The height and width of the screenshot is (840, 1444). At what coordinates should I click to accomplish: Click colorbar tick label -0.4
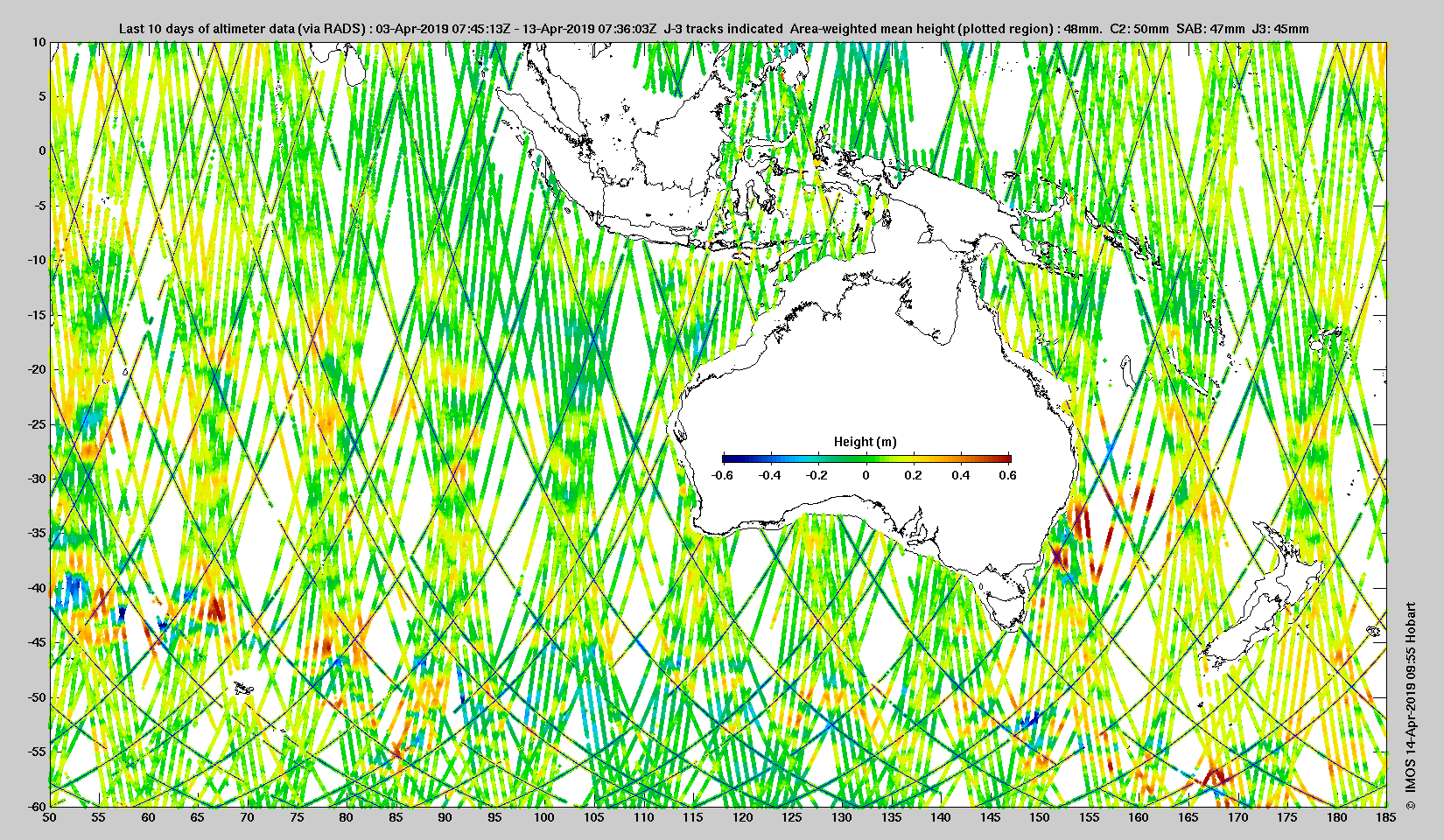click(769, 475)
